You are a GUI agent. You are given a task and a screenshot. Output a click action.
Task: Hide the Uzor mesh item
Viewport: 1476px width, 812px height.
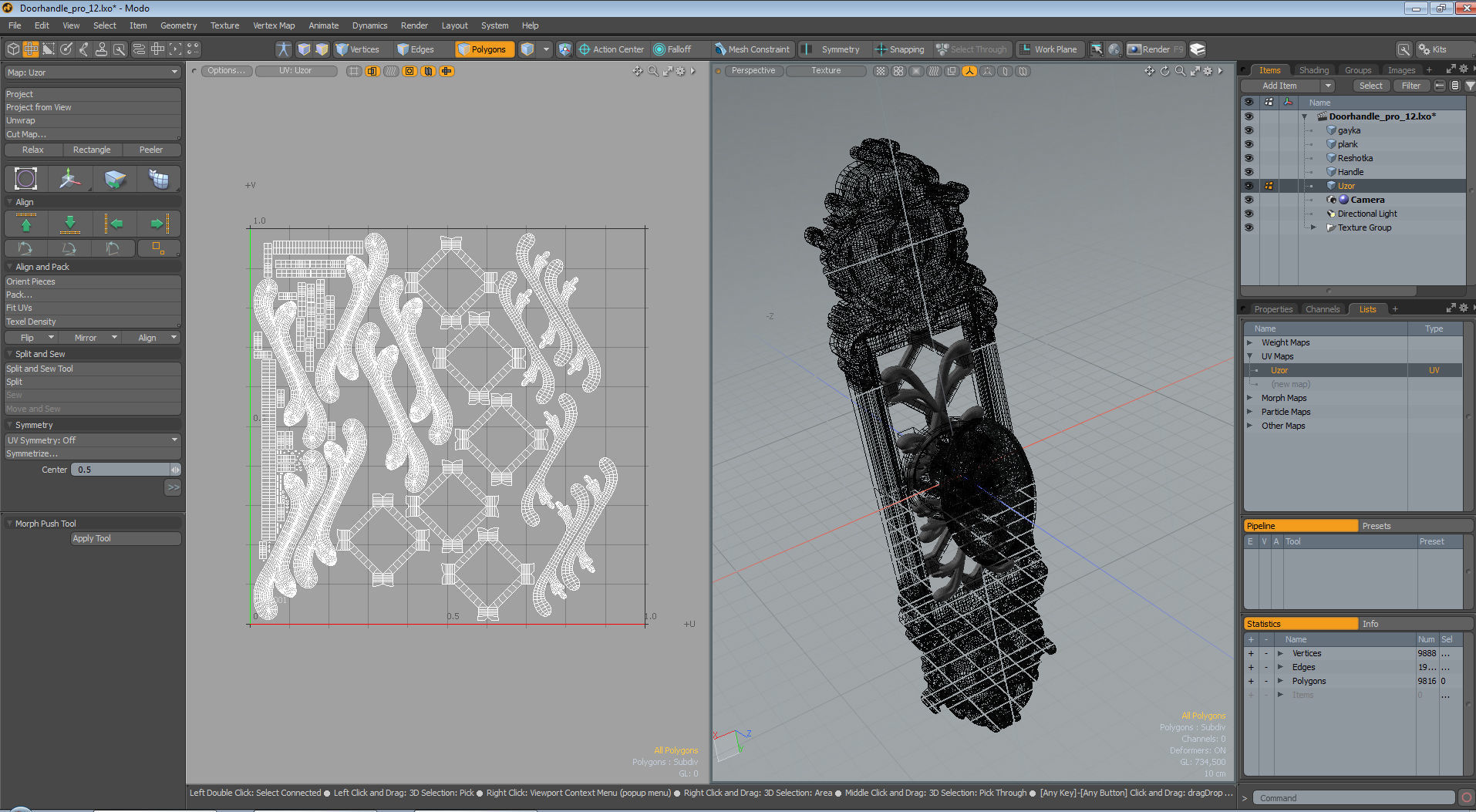[1249, 186]
